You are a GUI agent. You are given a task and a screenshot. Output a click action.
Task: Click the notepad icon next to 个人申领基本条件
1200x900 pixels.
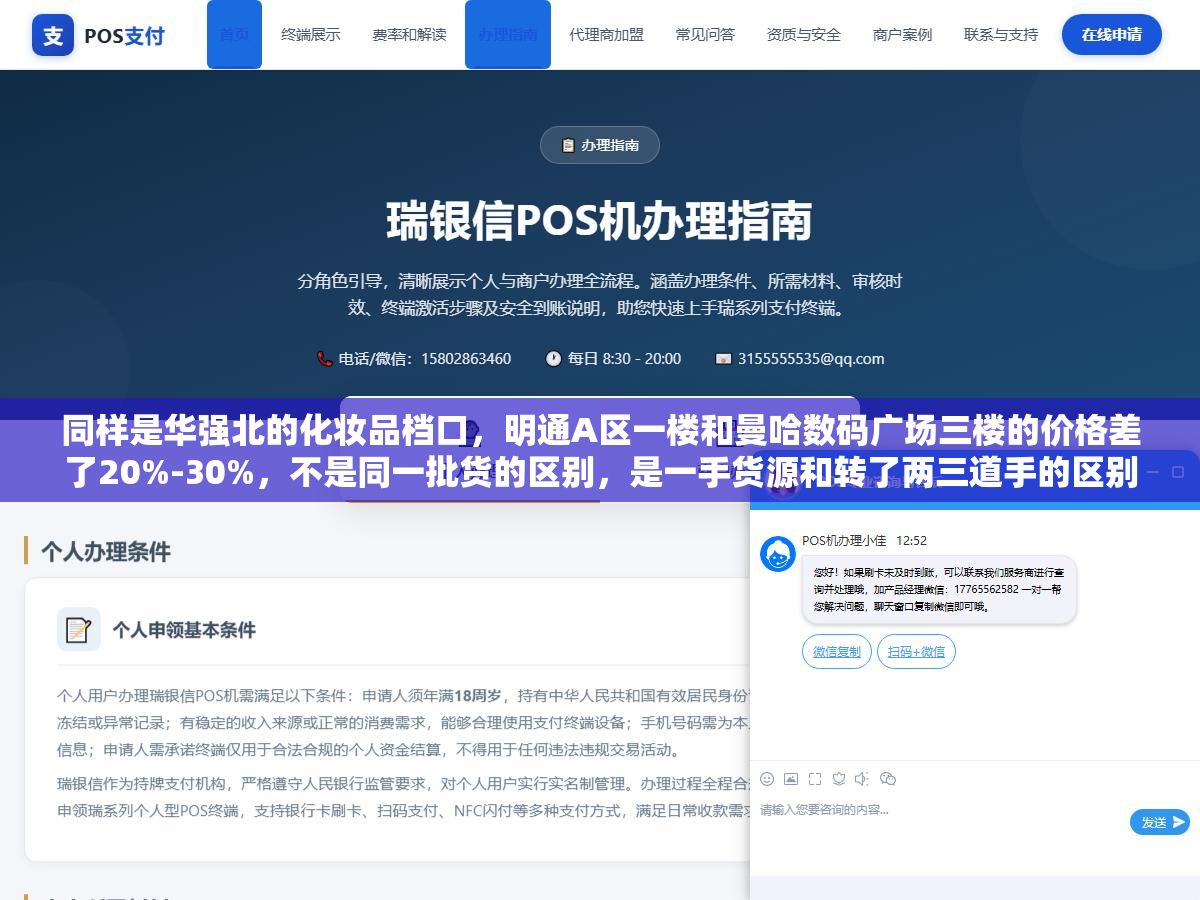[x=79, y=629]
